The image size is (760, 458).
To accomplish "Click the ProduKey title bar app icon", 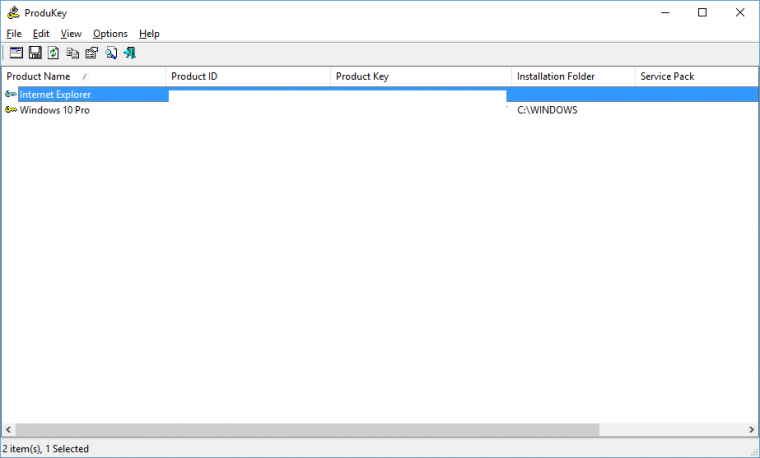I will coord(13,13).
